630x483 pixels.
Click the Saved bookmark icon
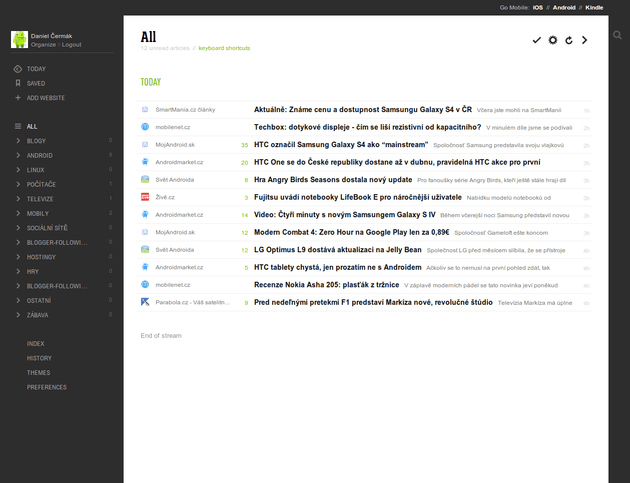(x=18, y=83)
